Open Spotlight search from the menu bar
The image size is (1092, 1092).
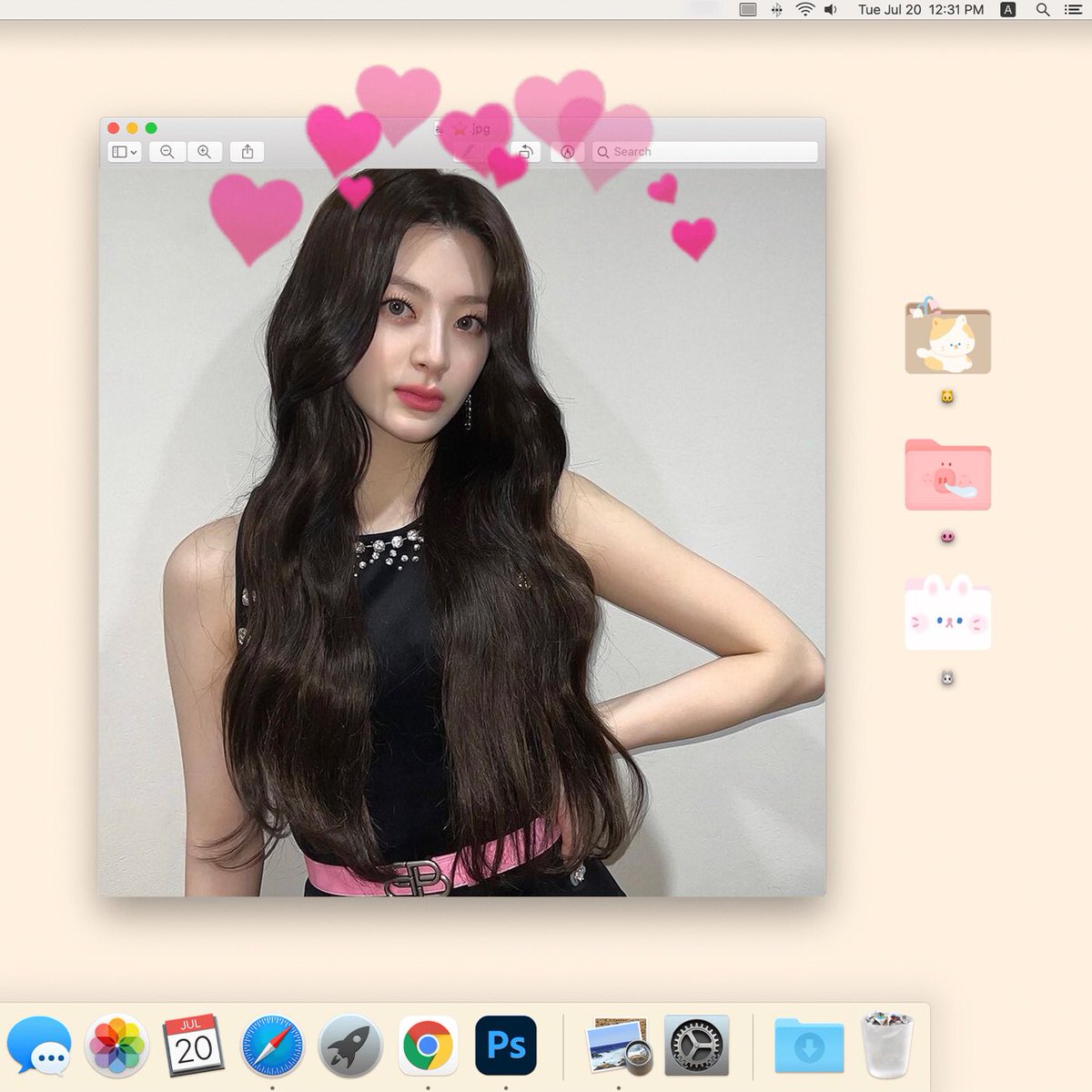click(1043, 10)
